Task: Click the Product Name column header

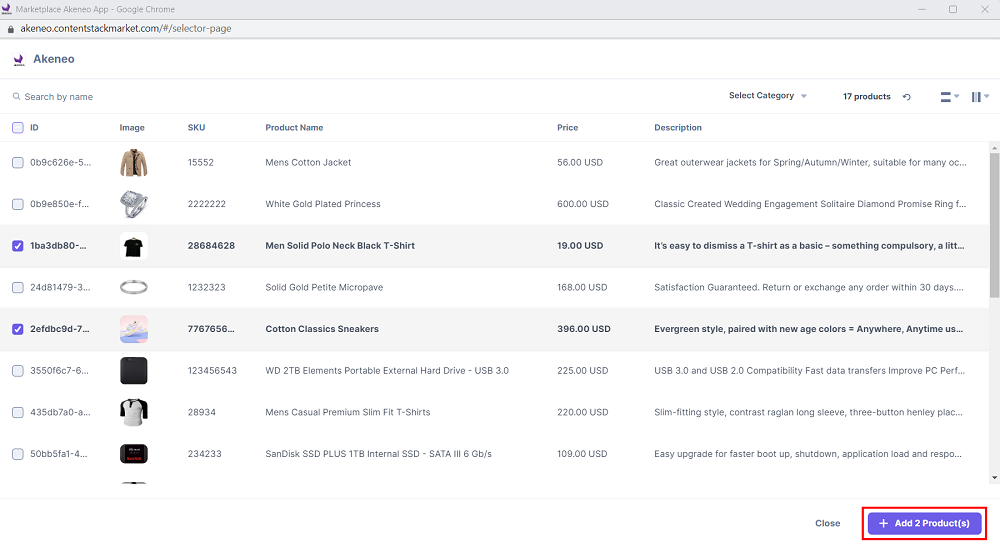Action: tap(294, 128)
